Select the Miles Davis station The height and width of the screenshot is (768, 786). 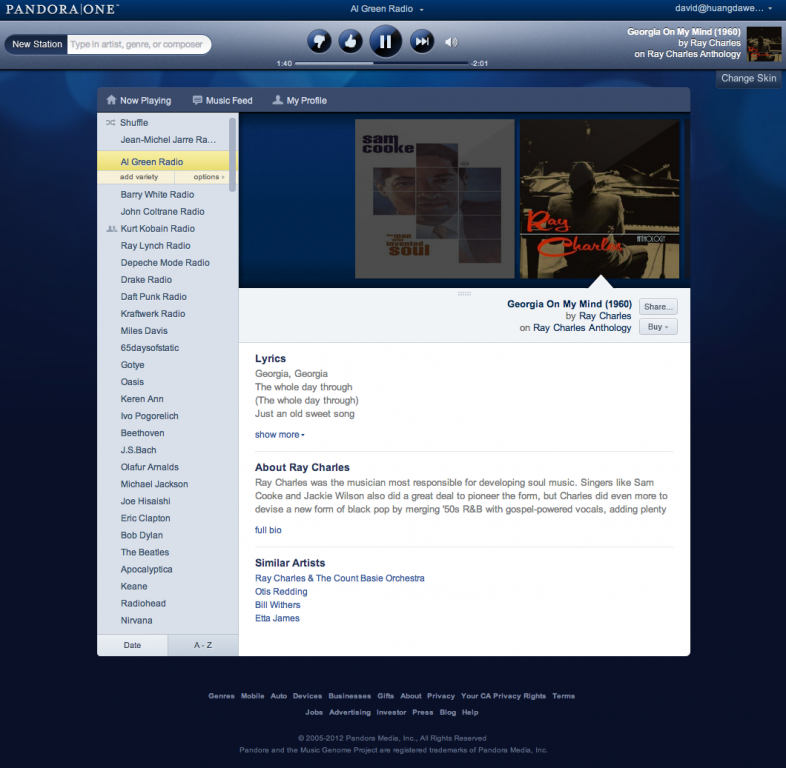144,331
